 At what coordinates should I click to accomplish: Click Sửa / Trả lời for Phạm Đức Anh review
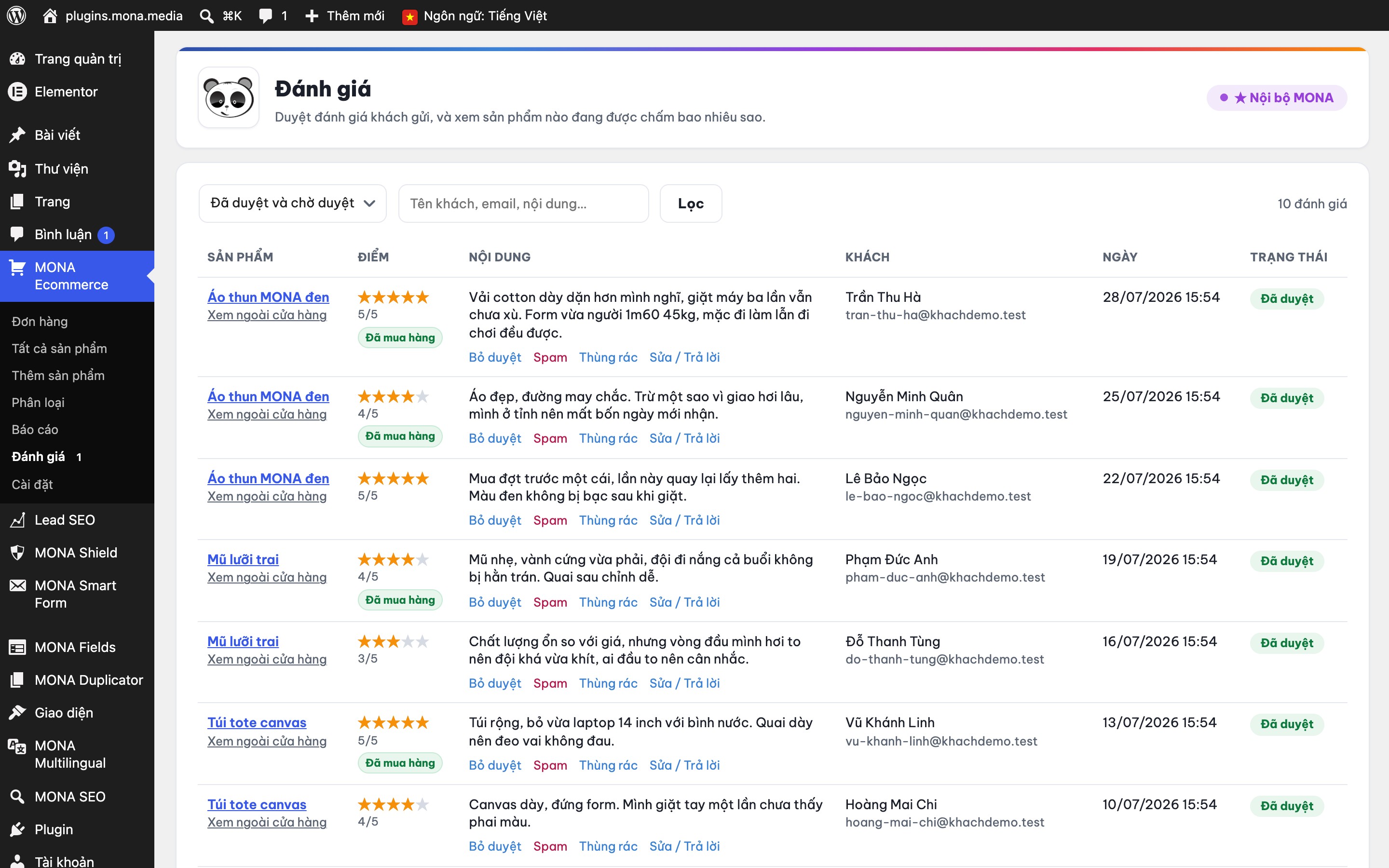(684, 602)
